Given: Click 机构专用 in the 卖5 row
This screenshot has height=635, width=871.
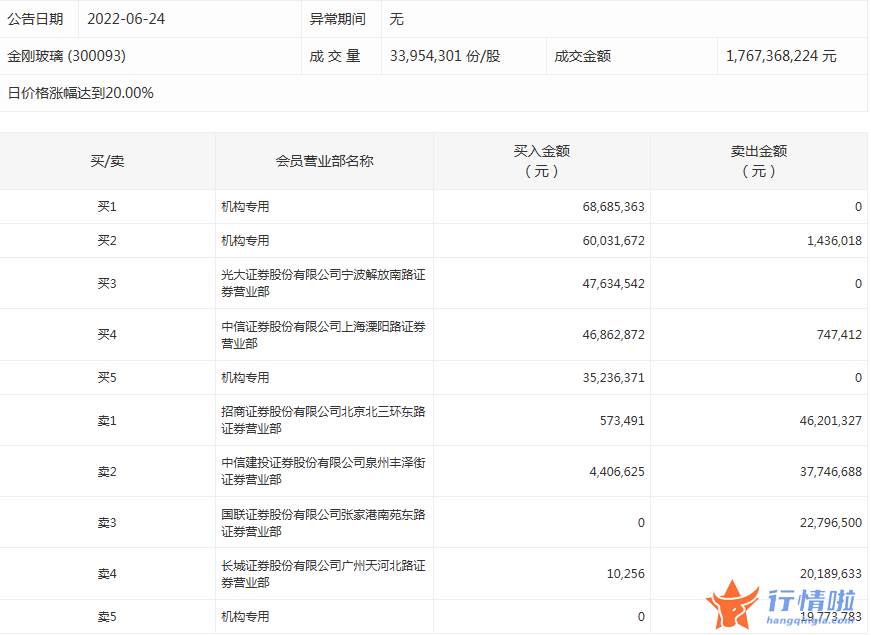Looking at the screenshot, I should click(x=245, y=617).
